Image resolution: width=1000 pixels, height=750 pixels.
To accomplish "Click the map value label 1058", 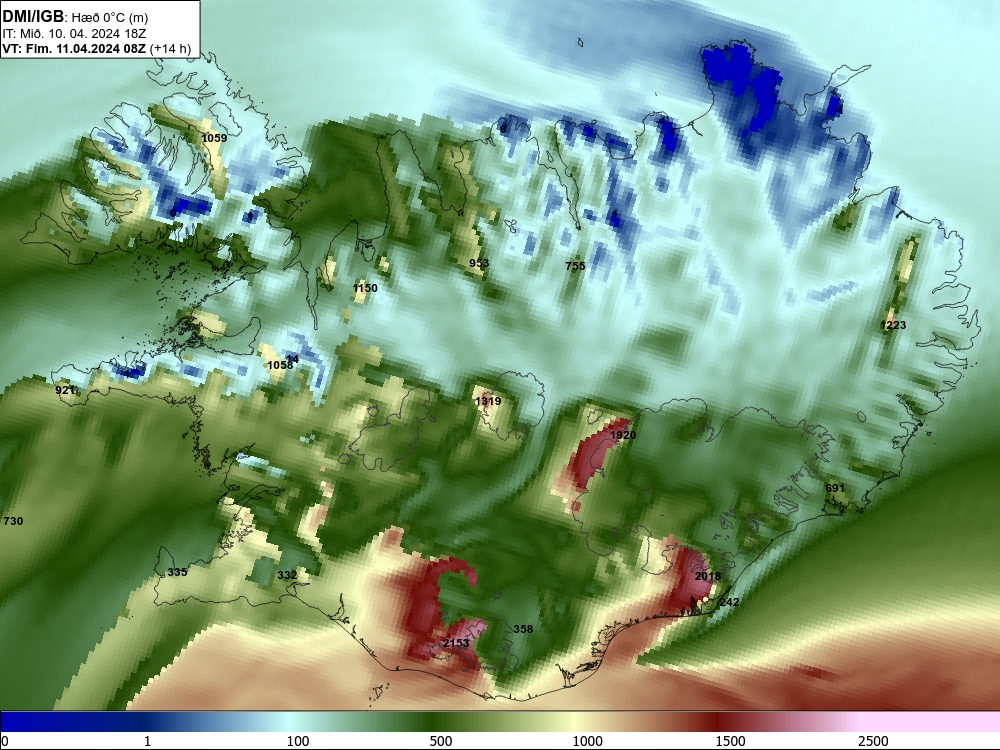I will 280,365.
